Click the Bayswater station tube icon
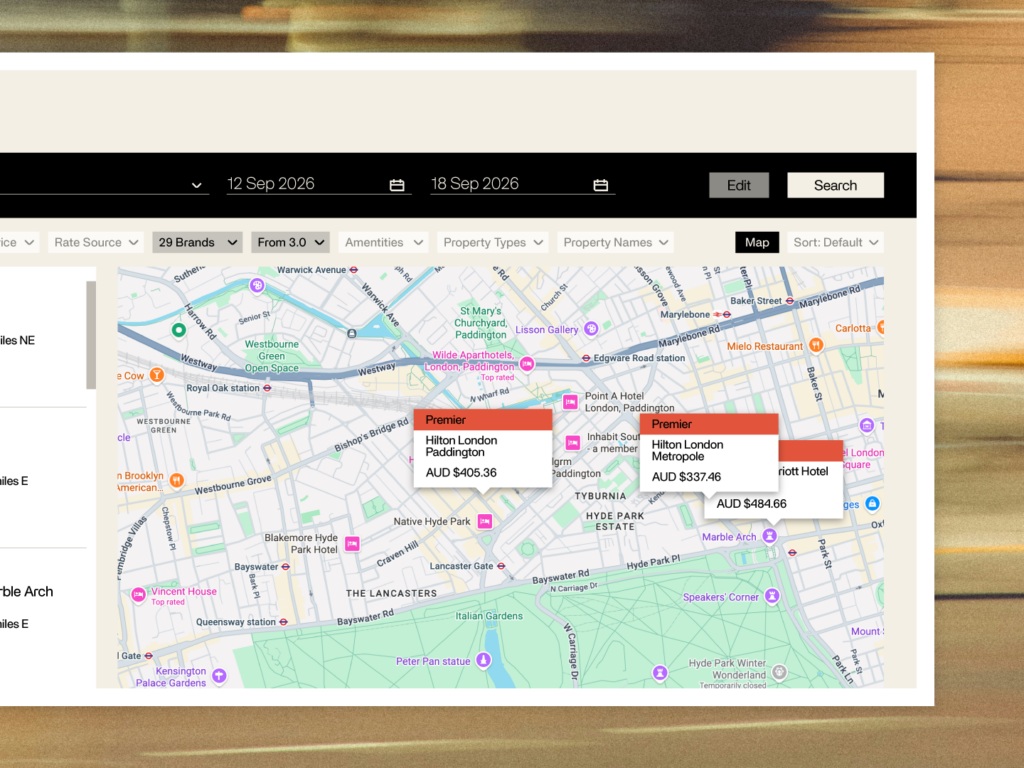 285,567
